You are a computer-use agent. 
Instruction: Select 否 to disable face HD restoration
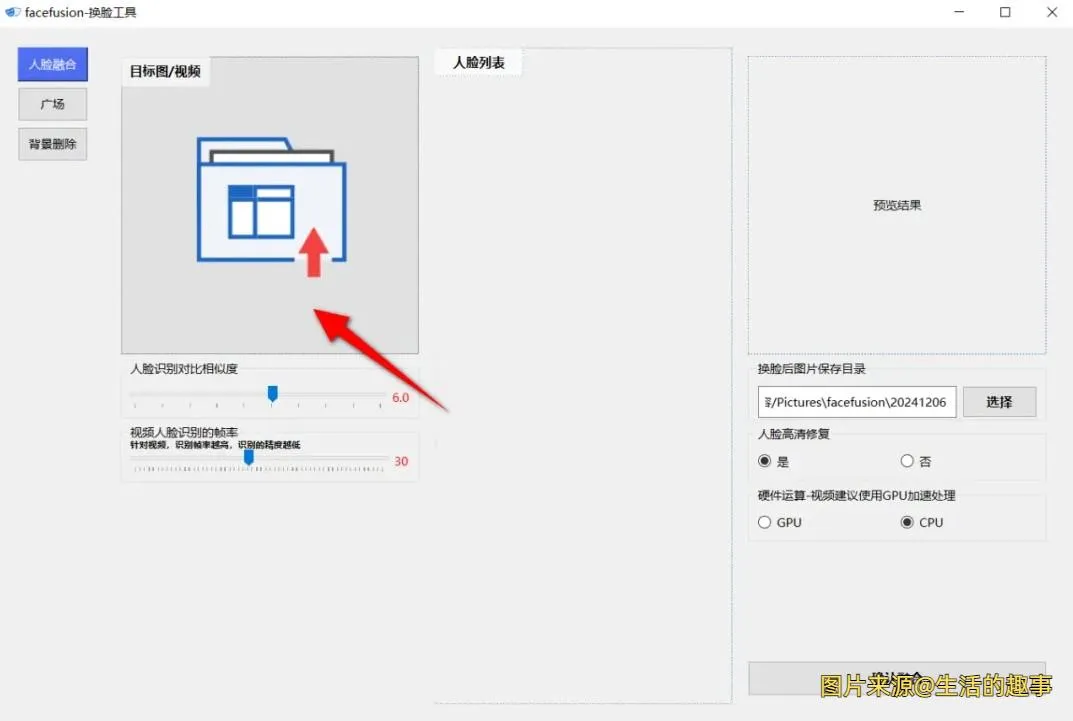point(908,461)
